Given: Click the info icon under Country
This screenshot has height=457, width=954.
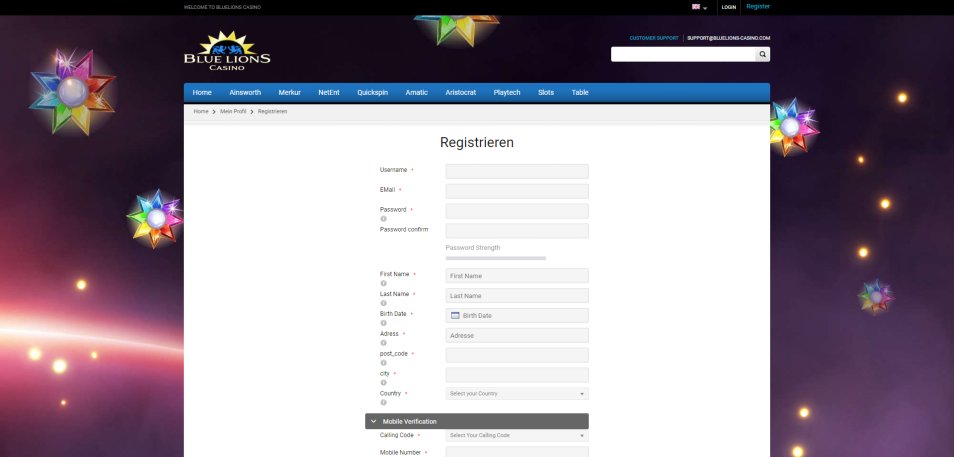Looking at the screenshot, I should (383, 402).
